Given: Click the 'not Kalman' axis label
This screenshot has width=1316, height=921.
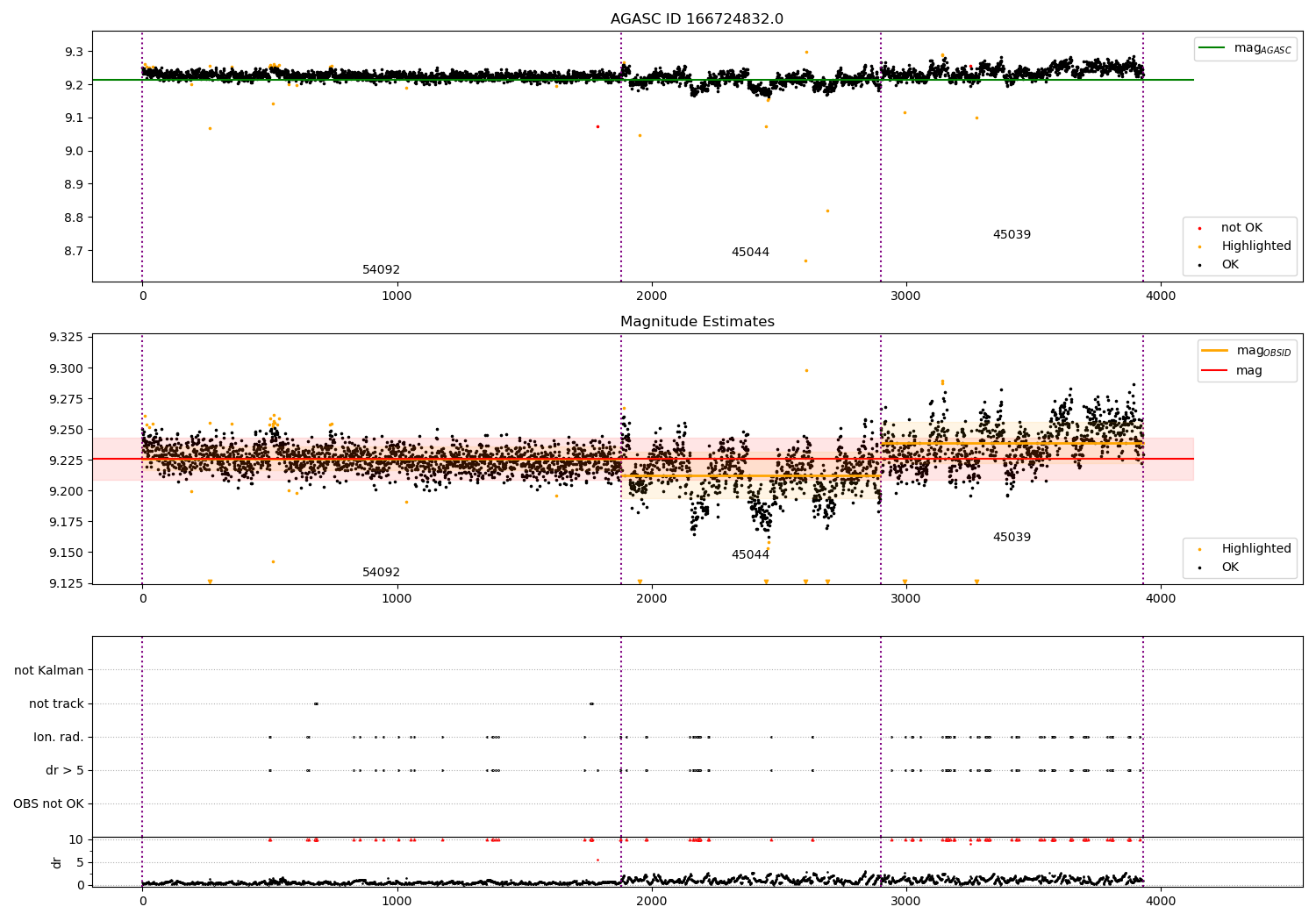Looking at the screenshot, I should point(49,670).
